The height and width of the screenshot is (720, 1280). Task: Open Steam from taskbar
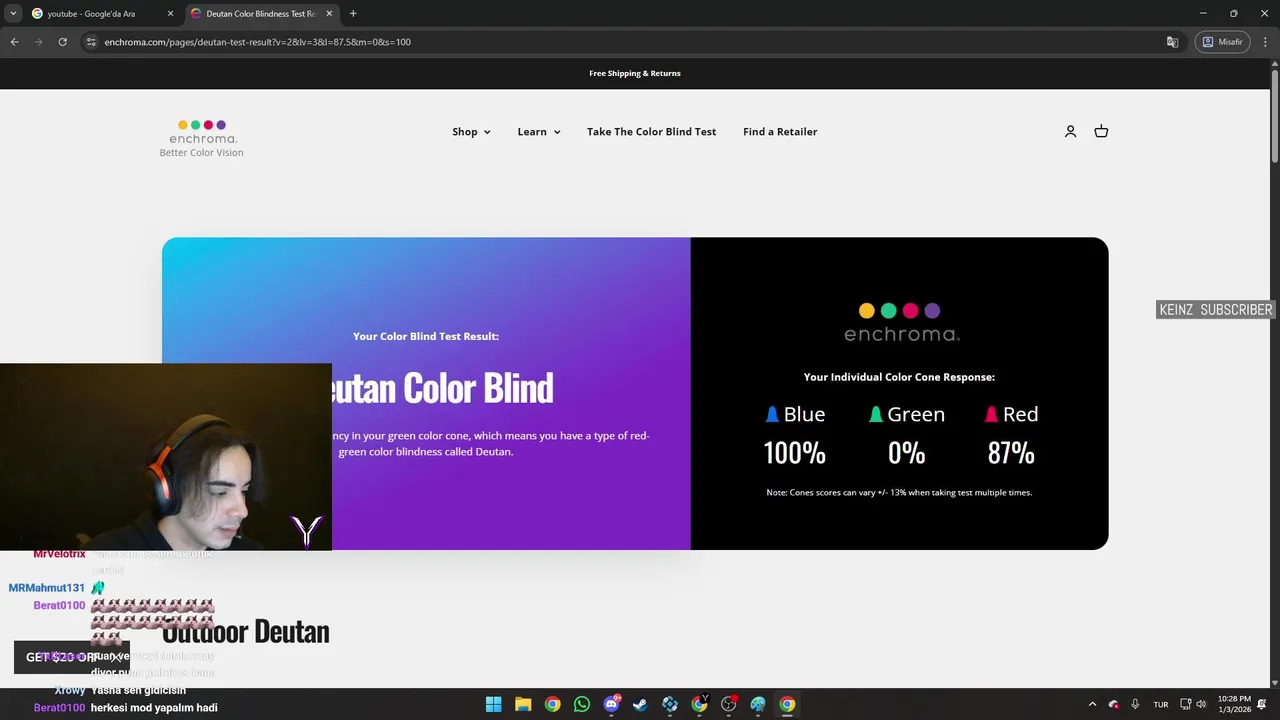click(640, 704)
